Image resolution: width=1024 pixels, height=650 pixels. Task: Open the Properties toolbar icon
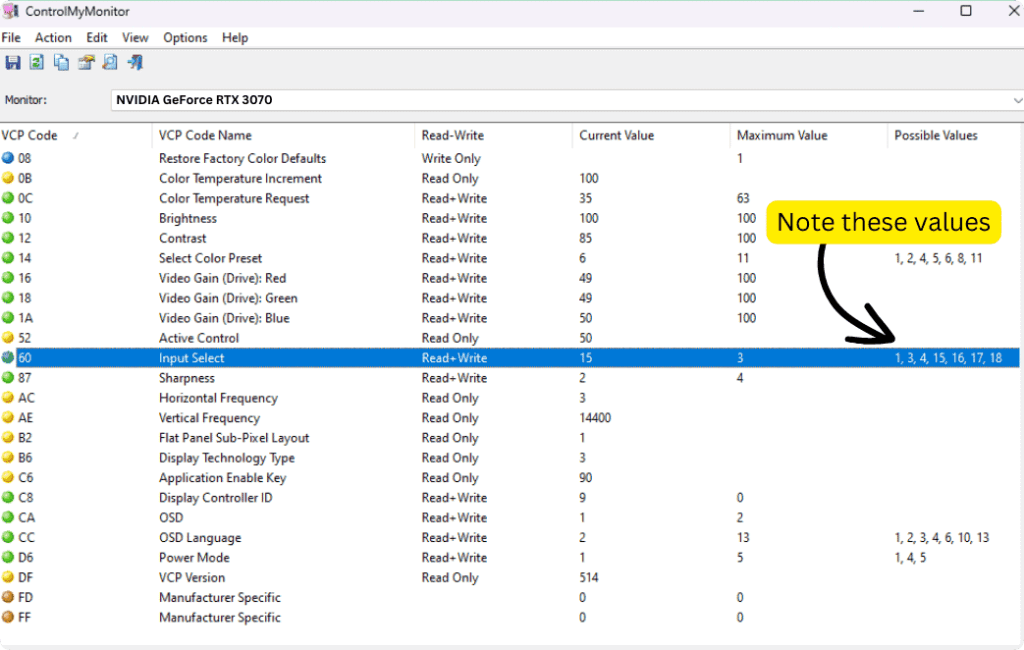pyautogui.click(x=84, y=62)
